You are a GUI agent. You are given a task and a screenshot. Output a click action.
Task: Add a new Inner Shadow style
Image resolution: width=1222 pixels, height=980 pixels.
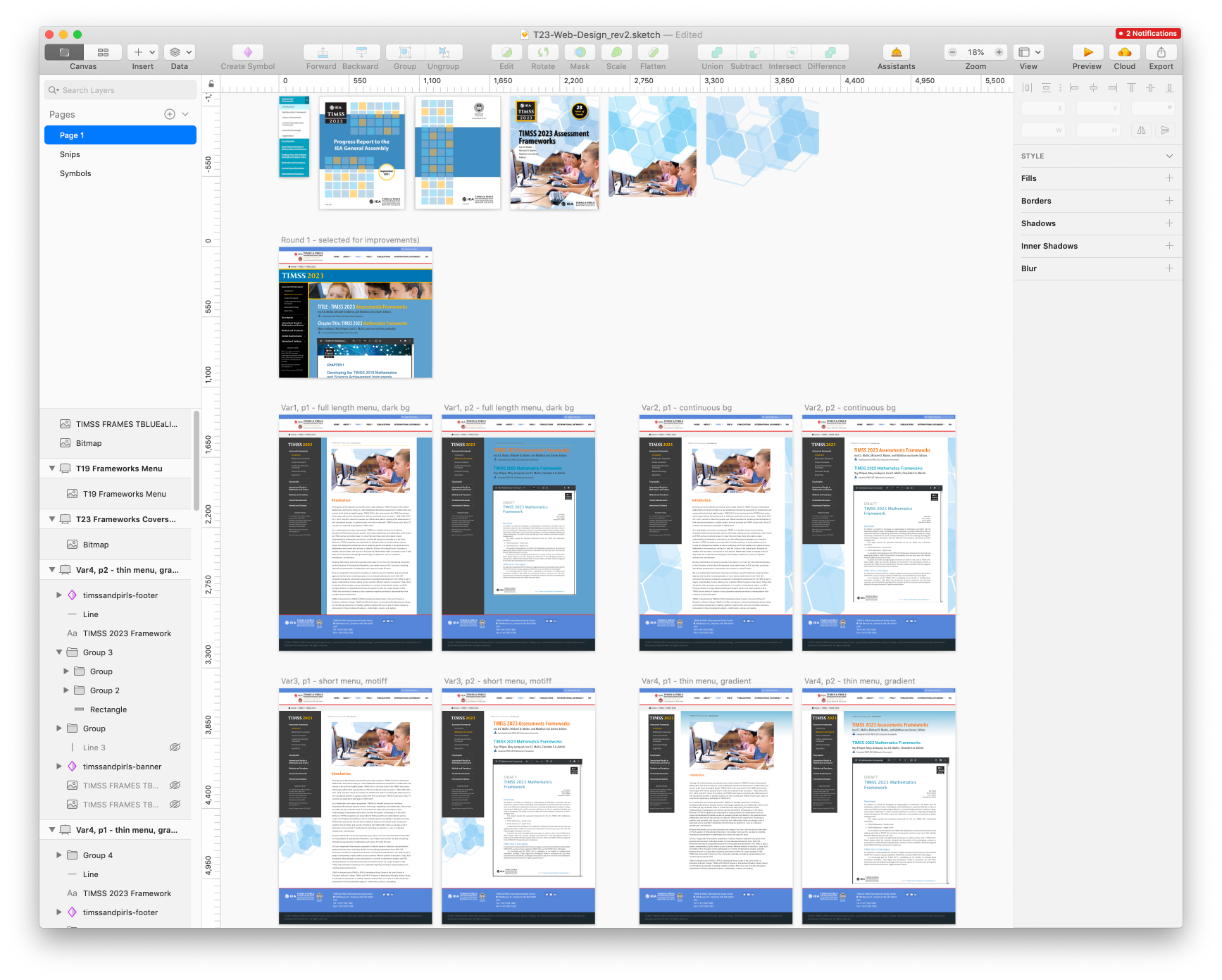1169,246
